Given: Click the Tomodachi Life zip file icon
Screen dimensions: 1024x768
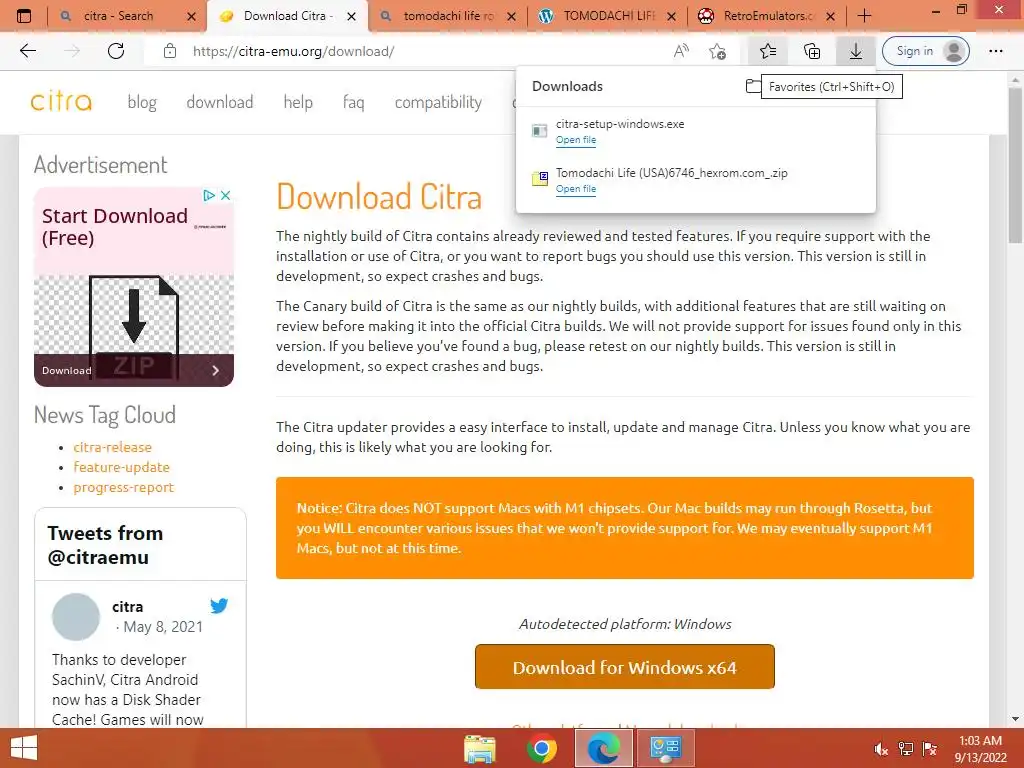Looking at the screenshot, I should (539, 178).
